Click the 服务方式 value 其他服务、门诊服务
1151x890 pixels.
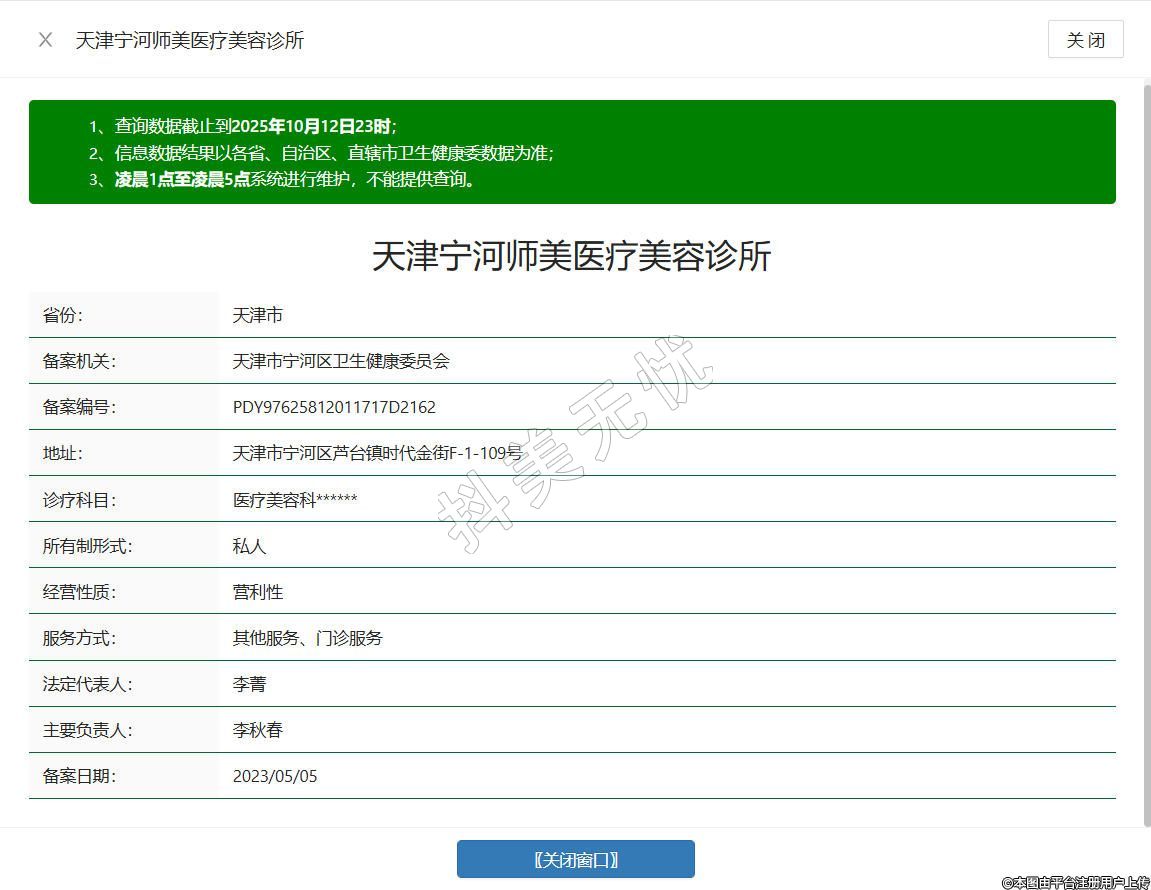308,638
